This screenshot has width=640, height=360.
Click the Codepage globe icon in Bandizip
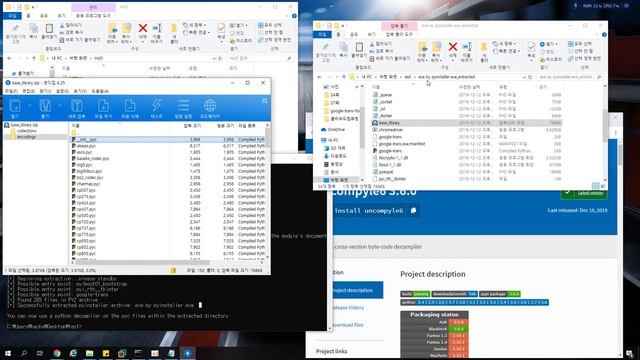pyautogui.click(x=210, y=106)
